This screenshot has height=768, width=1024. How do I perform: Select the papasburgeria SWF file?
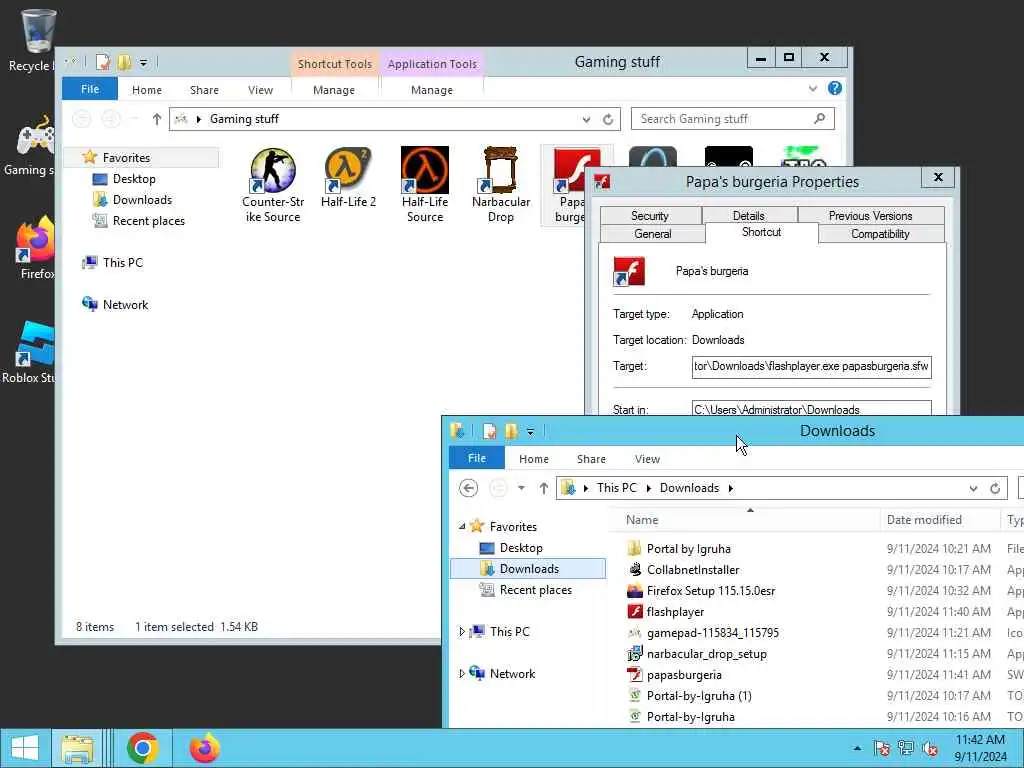click(684, 675)
